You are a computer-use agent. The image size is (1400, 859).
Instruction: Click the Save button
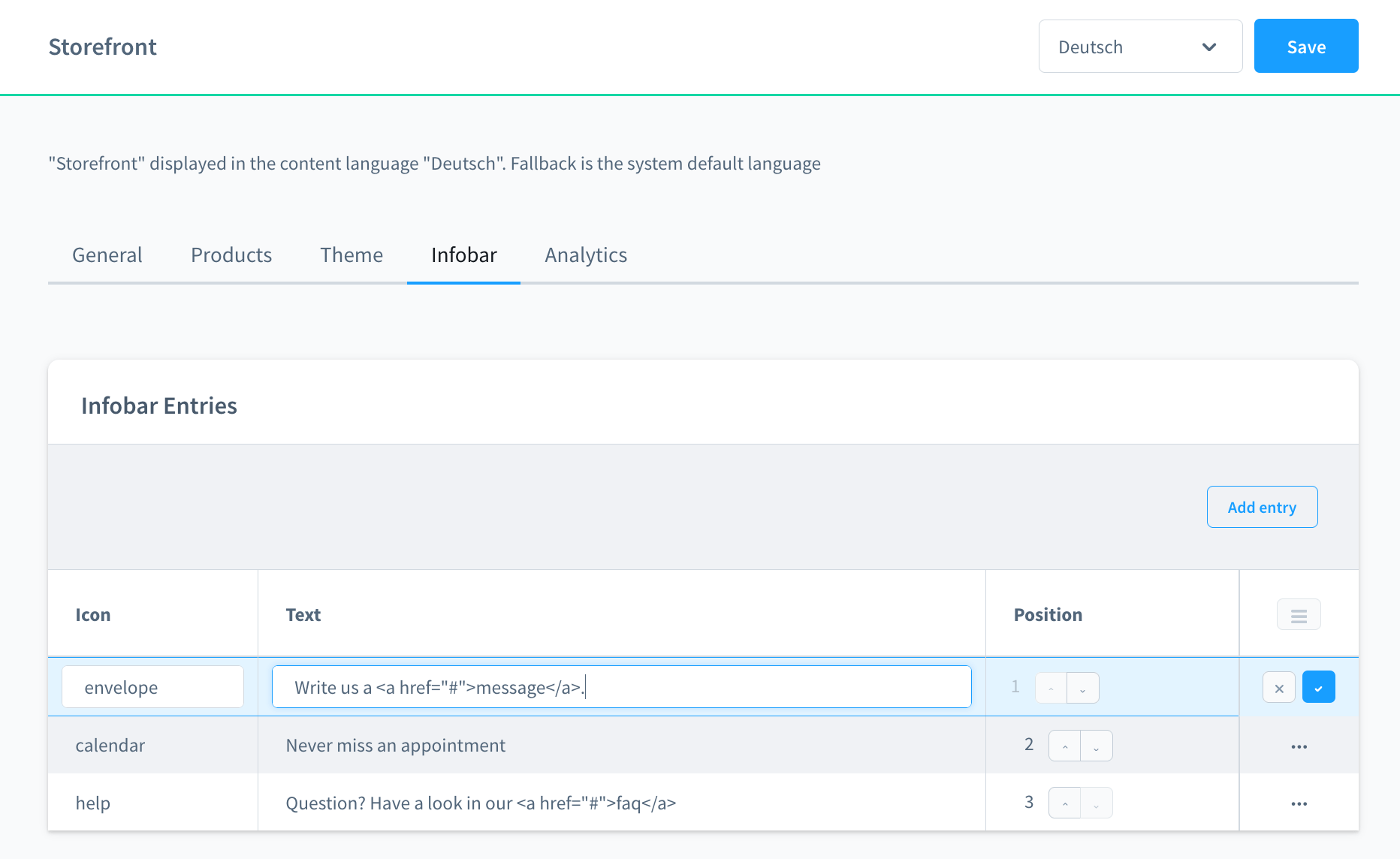[1306, 47]
